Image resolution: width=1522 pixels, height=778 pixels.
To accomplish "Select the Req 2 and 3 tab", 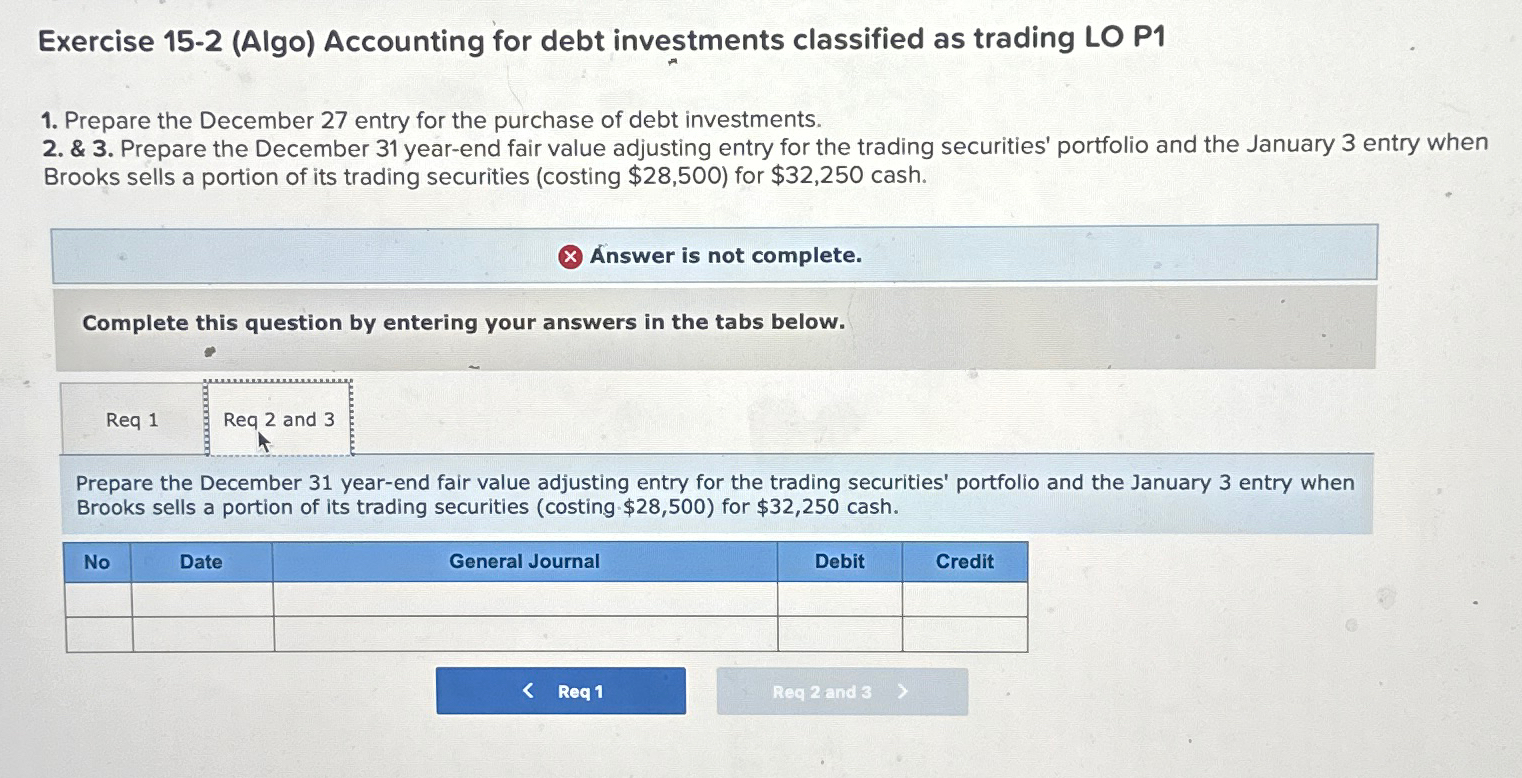I will click(278, 420).
